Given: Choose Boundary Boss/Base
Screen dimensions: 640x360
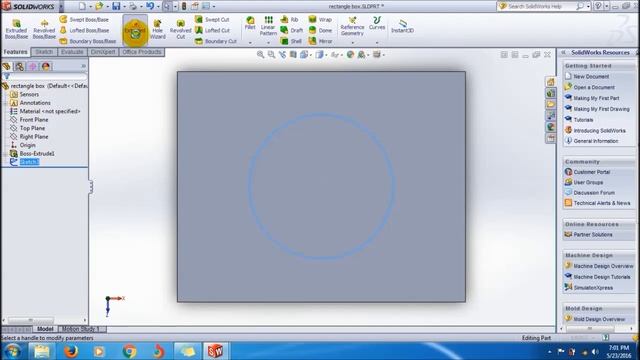Looking at the screenshot, I should 88,41.
